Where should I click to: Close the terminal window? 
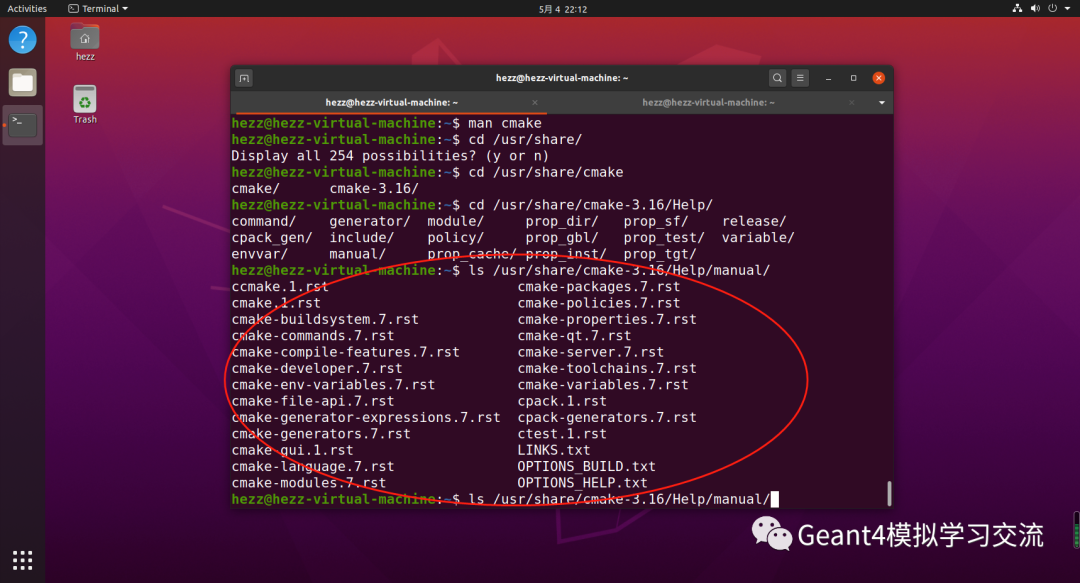coord(878,78)
